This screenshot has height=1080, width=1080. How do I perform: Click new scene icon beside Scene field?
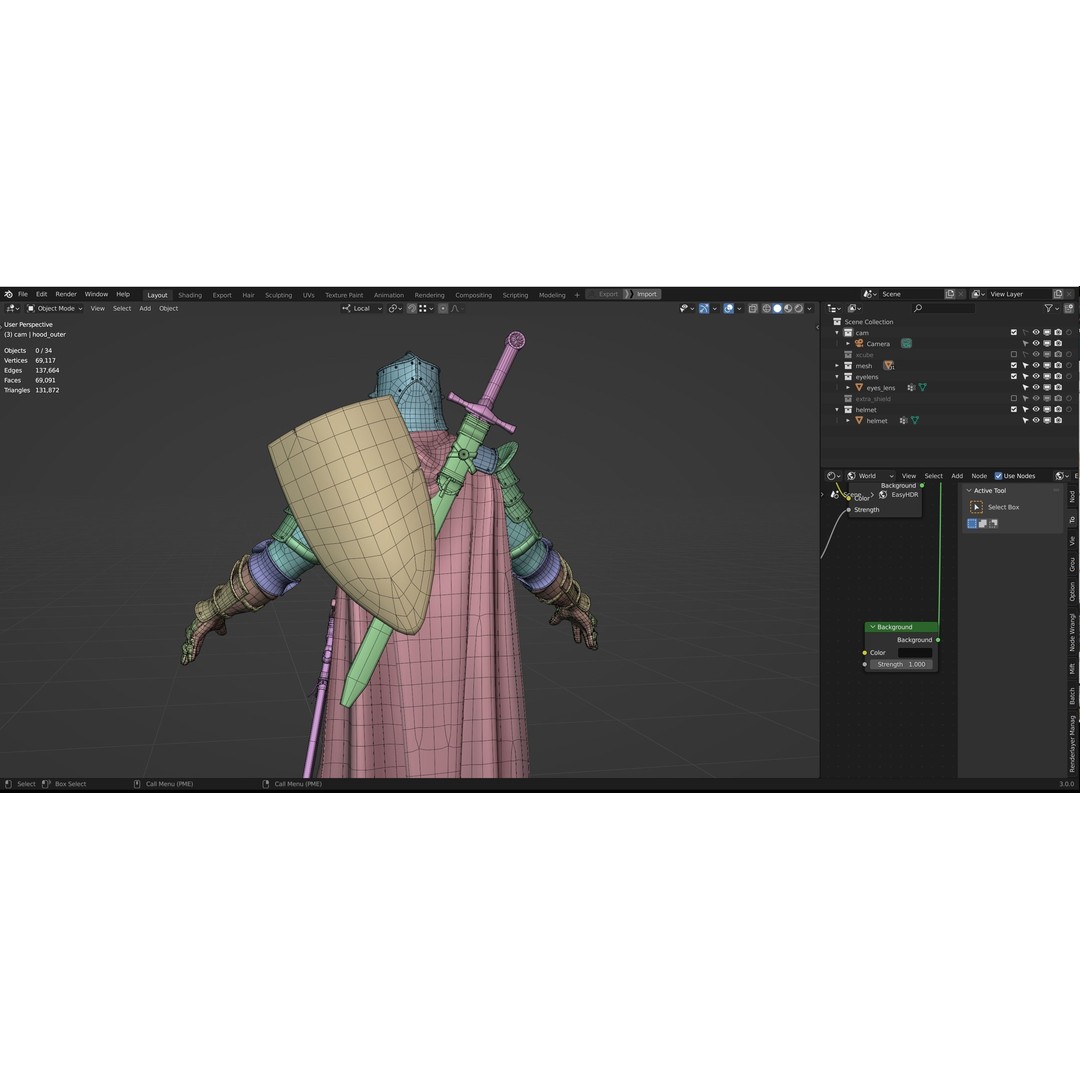coord(950,294)
